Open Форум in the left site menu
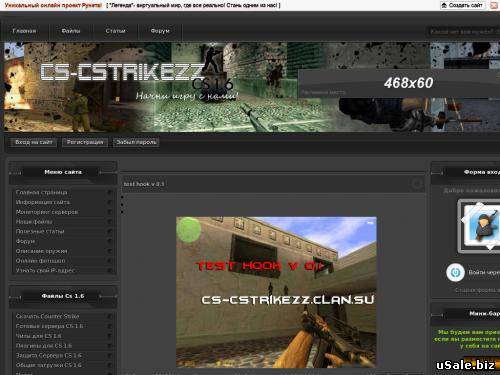The image size is (500, 375). pos(25,241)
